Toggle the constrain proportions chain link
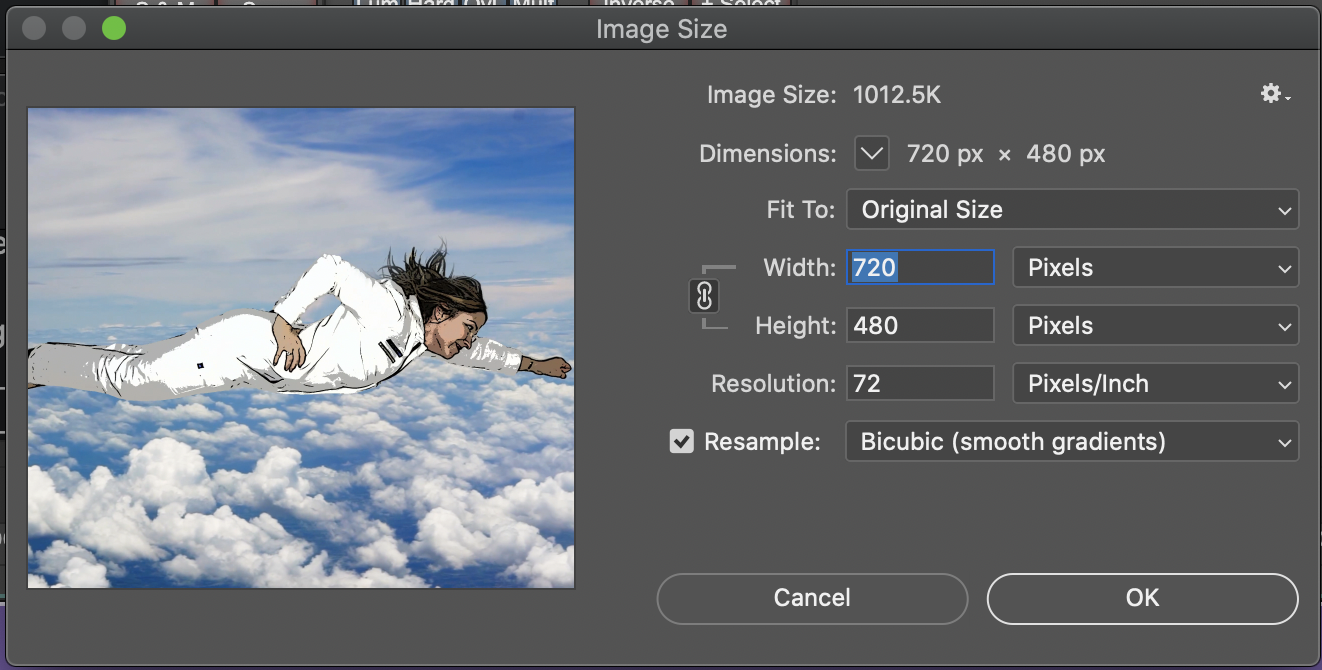 coord(706,296)
